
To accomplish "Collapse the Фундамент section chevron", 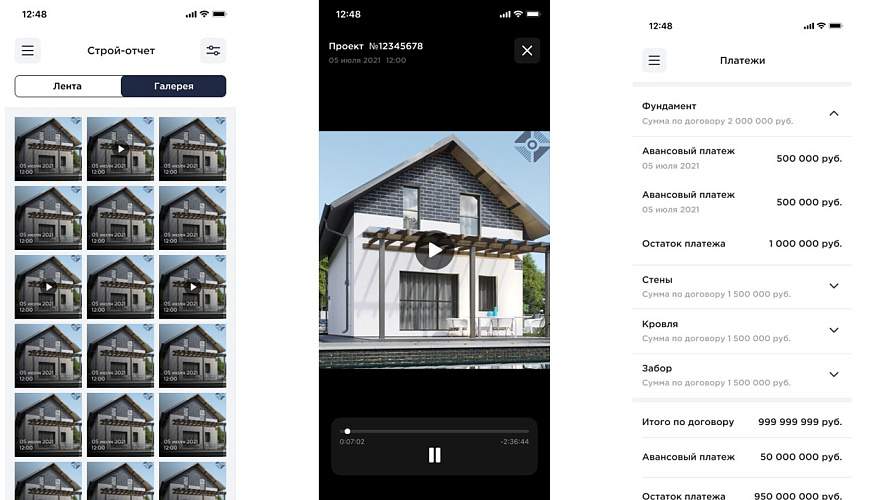I will click(x=833, y=113).
